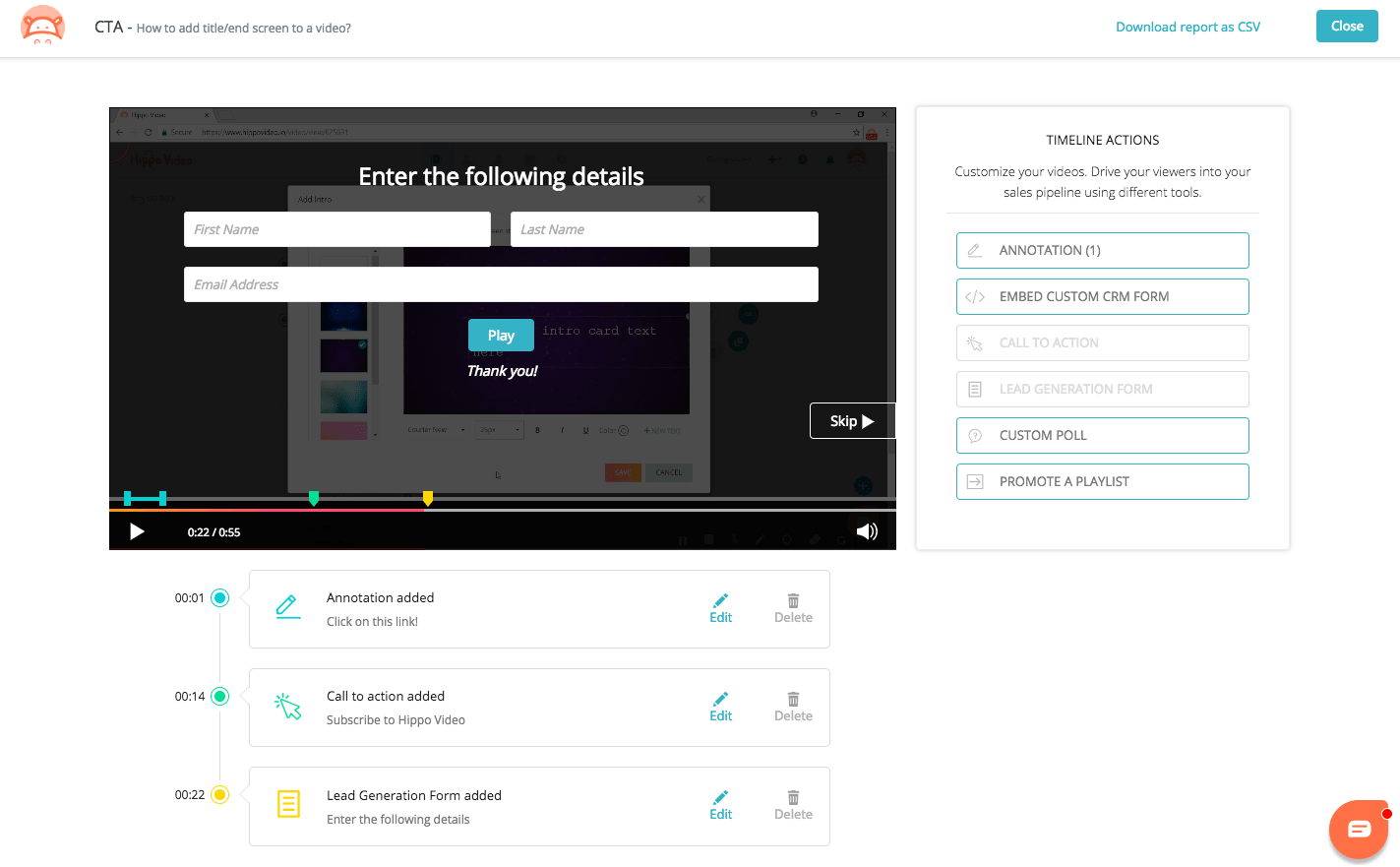
Task: Click the + NEW TEXT link
Action: (x=662, y=430)
